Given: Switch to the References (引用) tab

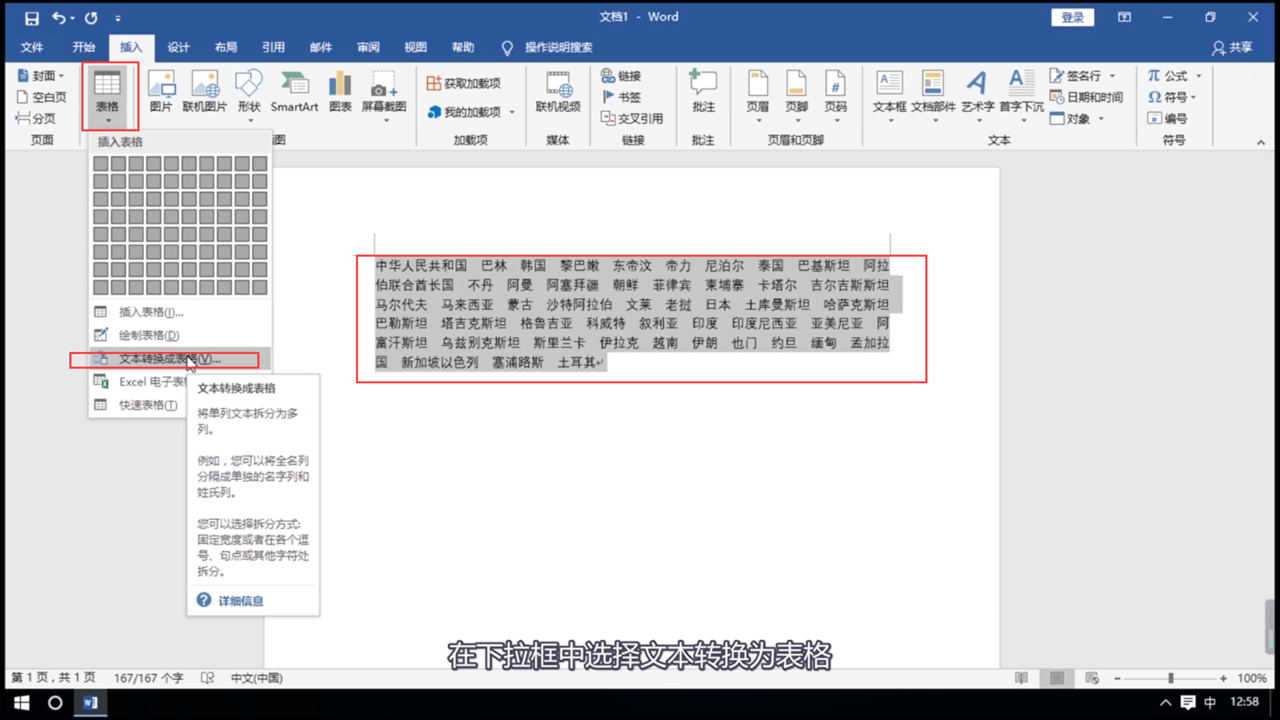Looking at the screenshot, I should pos(273,47).
